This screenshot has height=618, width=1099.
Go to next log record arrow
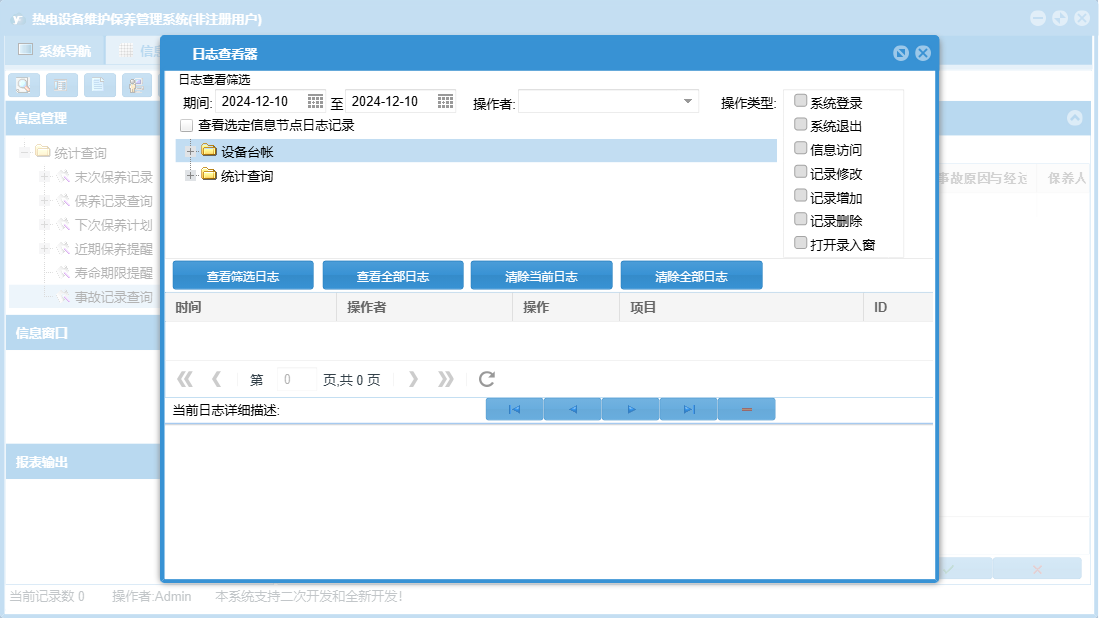coord(631,409)
